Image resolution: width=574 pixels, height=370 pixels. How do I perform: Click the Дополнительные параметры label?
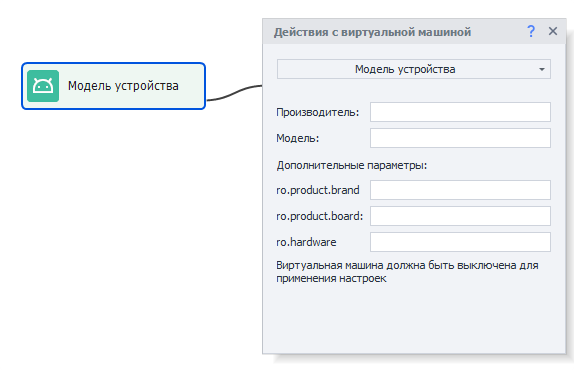point(352,165)
